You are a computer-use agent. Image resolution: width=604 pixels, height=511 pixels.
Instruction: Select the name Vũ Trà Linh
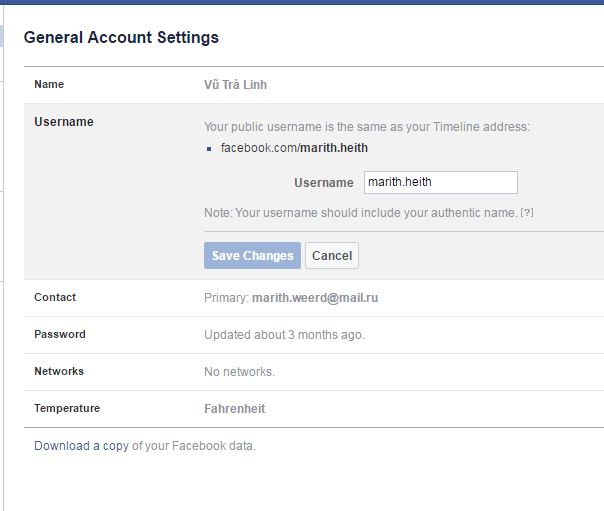(235, 84)
